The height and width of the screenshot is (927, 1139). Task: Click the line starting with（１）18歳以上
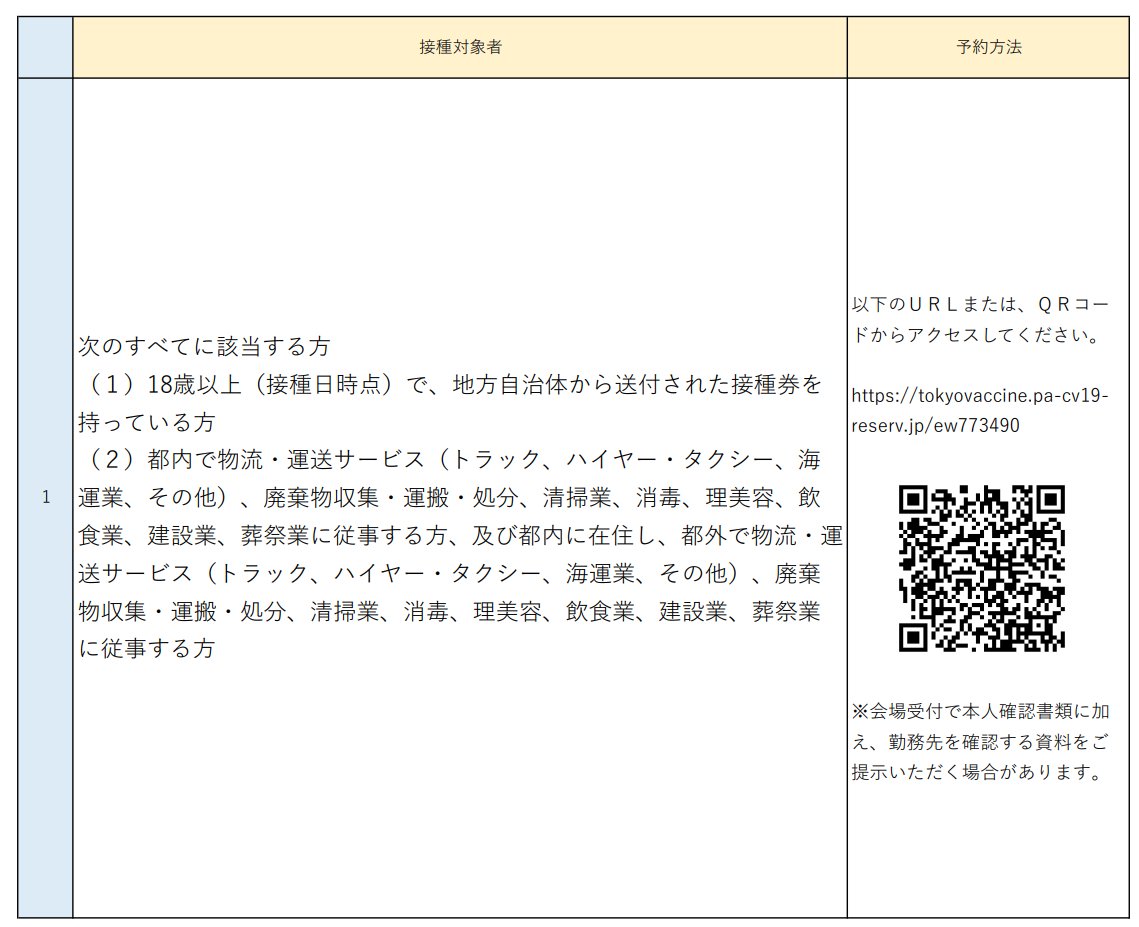450,384
